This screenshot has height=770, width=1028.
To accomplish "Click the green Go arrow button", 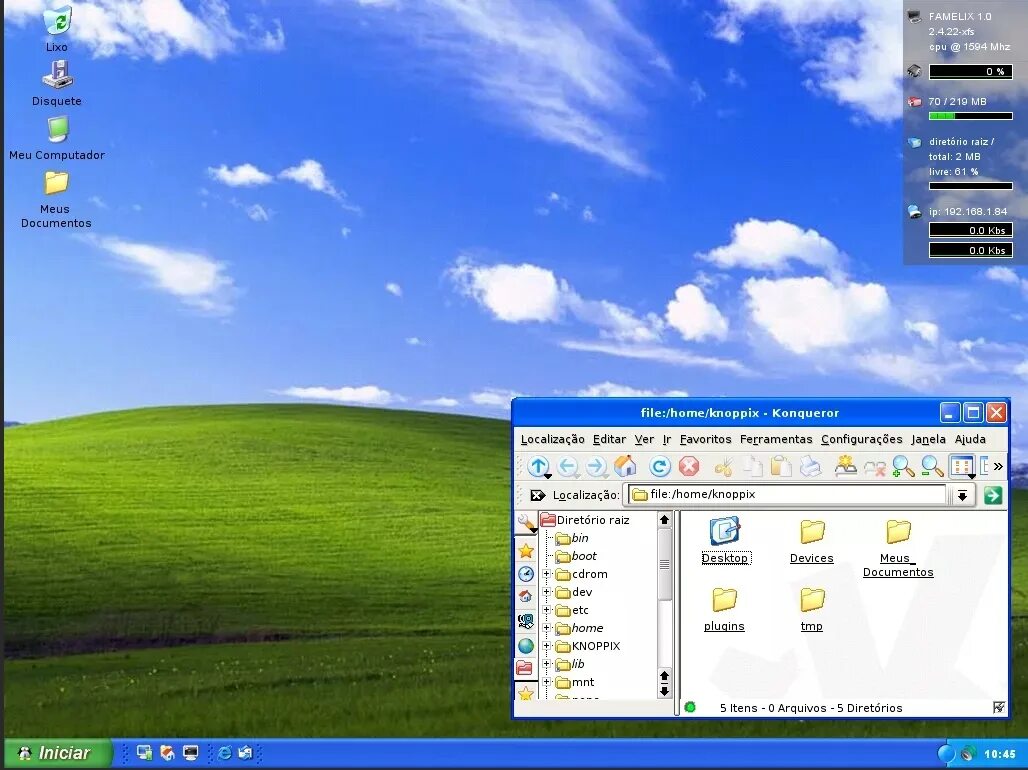I will point(993,495).
